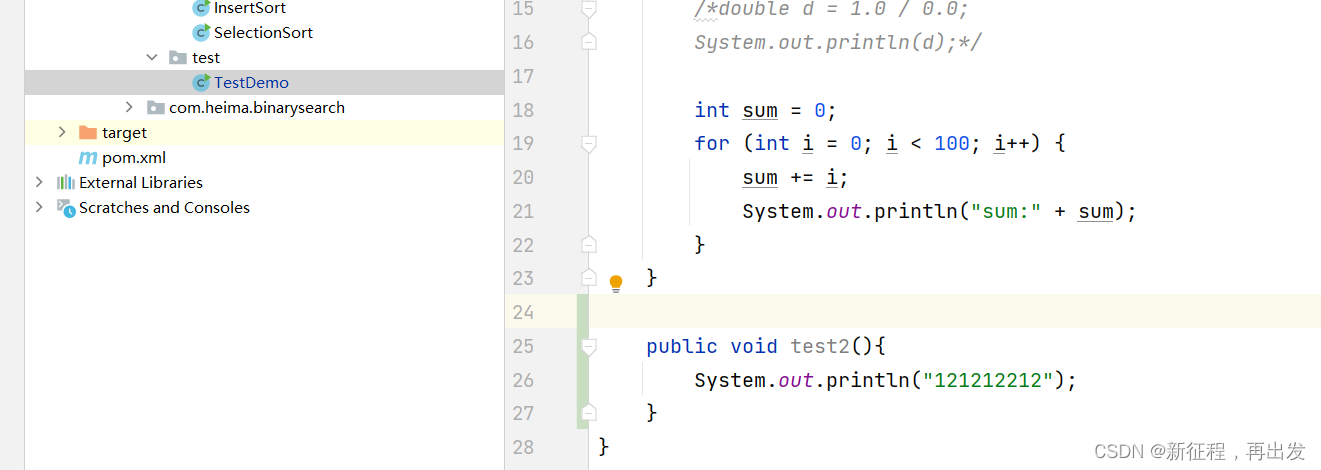1321x470 pixels.
Task: Click the commented System.out.println(d) line
Action: 838,42
